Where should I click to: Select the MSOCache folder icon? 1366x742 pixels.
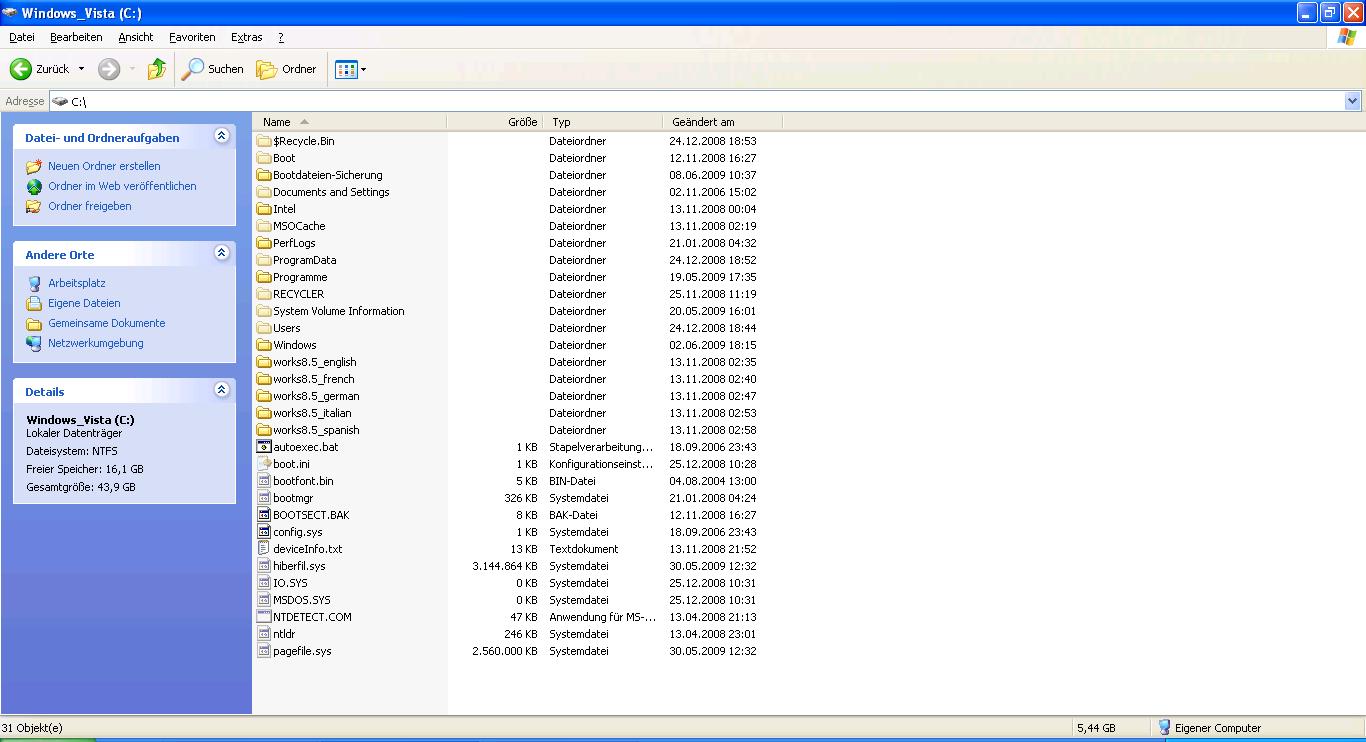point(264,226)
